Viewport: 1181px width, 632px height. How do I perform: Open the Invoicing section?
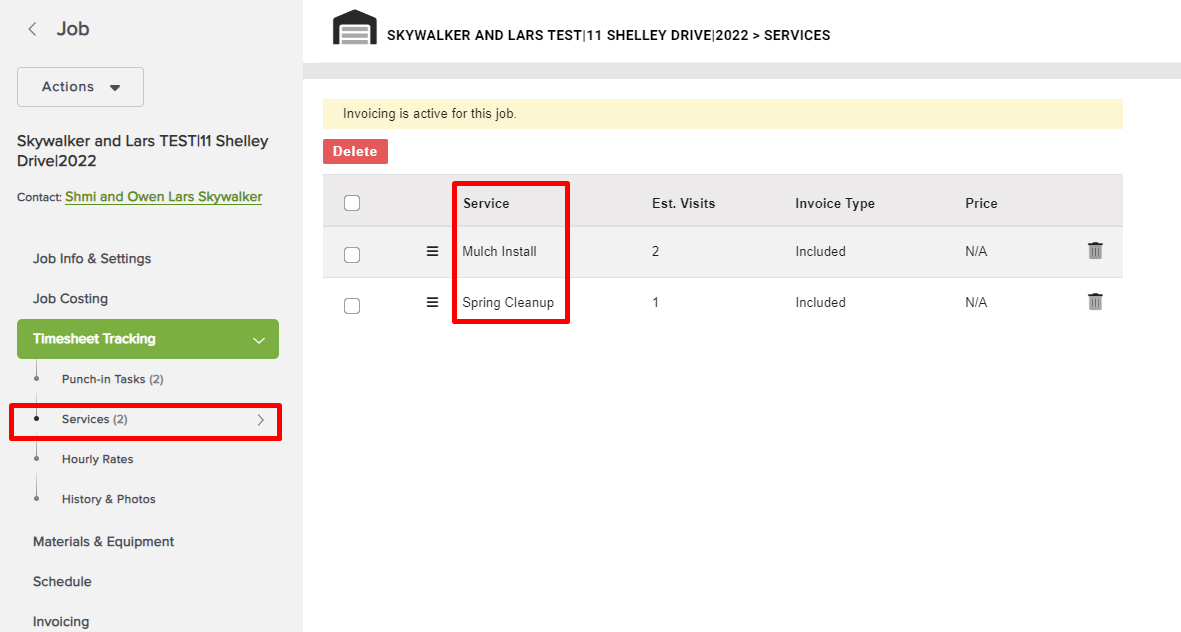click(61, 621)
